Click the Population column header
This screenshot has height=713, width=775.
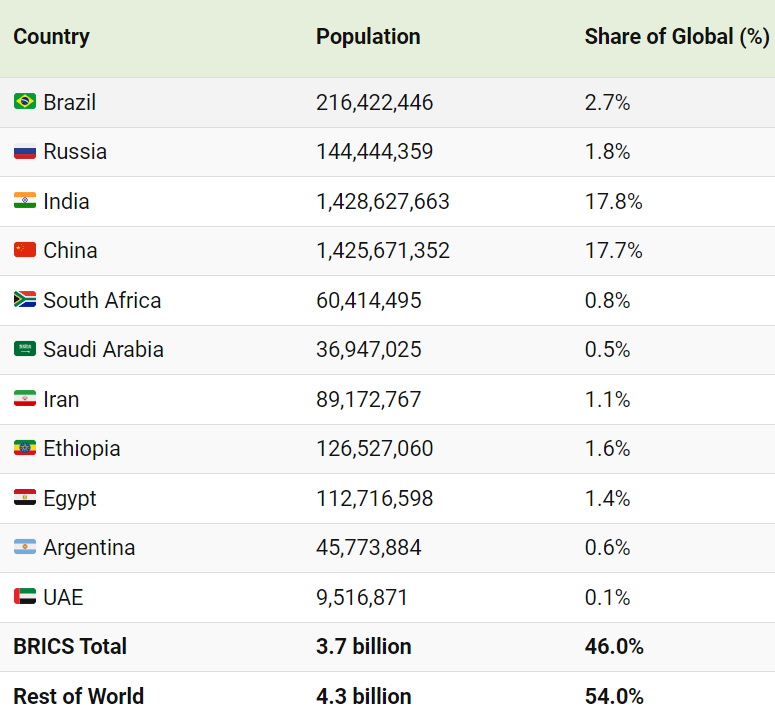click(368, 37)
